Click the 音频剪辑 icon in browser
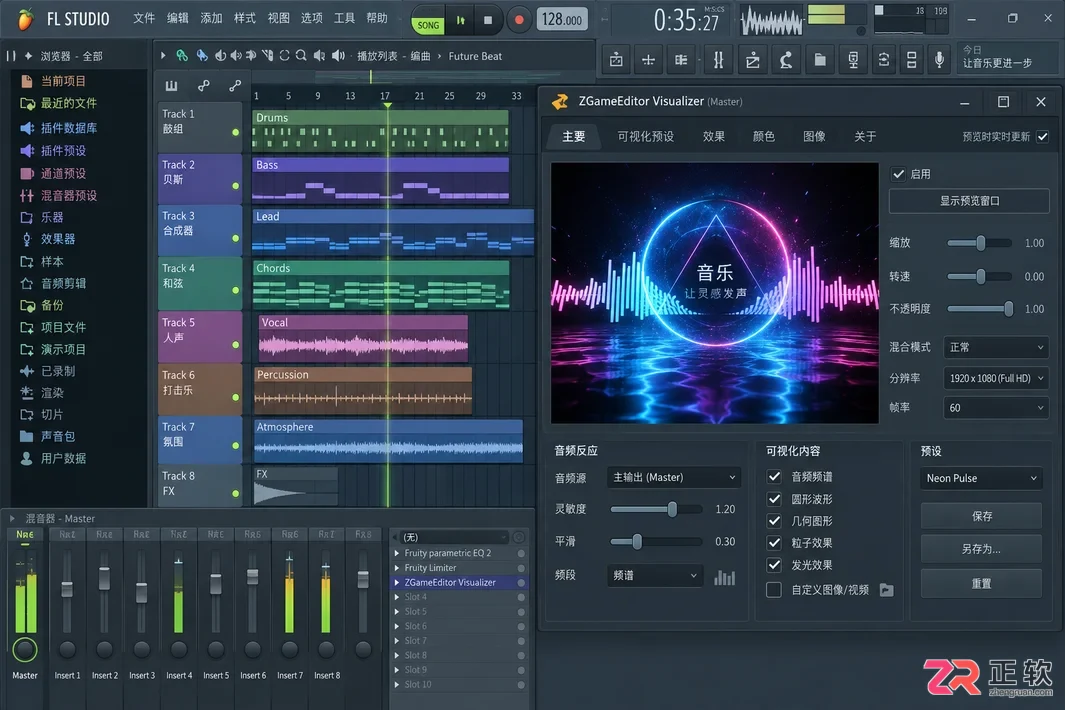Viewport: 1065px width, 710px height. point(26,283)
